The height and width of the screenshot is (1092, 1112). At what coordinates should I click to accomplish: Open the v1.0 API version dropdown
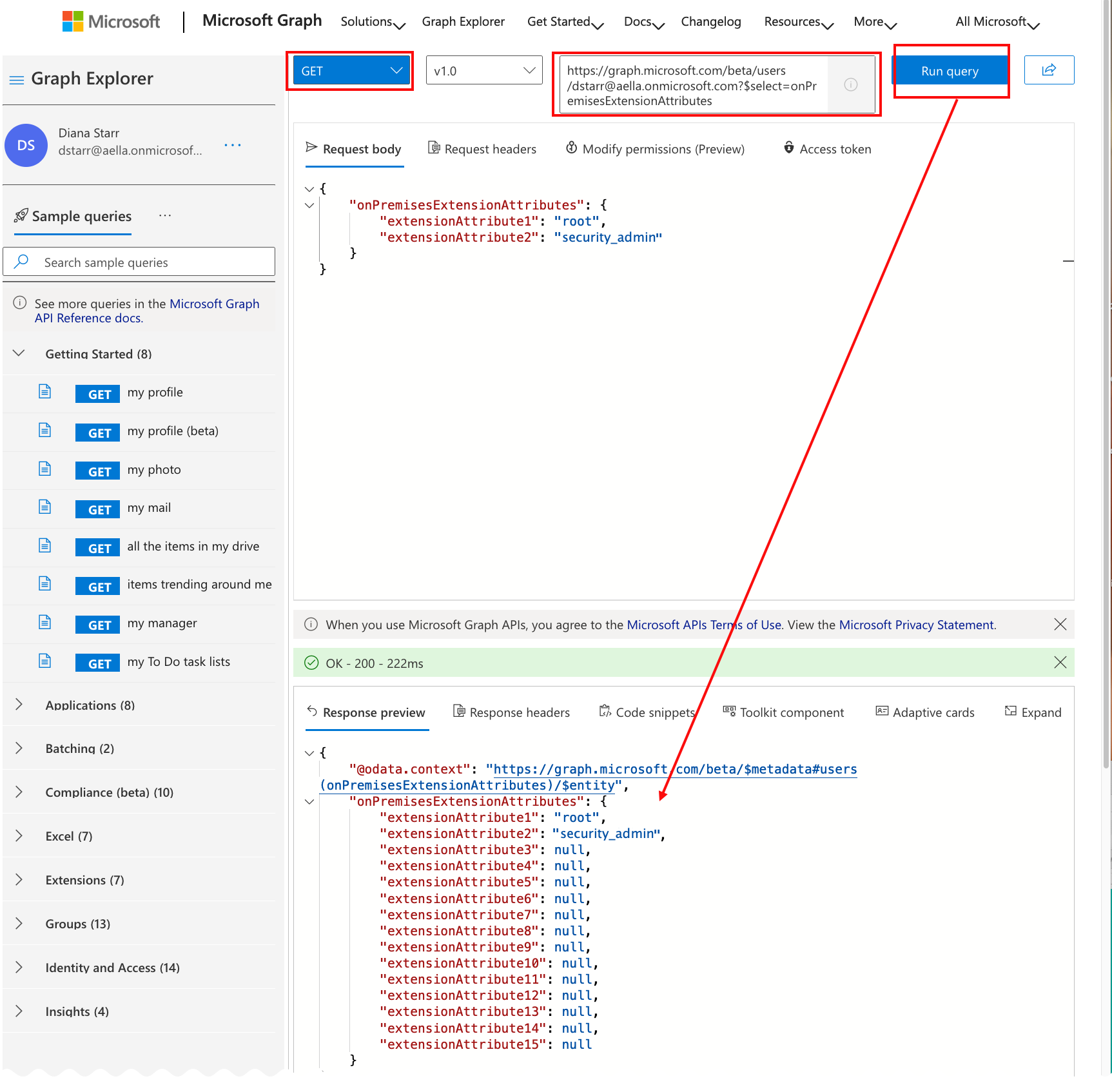(484, 71)
